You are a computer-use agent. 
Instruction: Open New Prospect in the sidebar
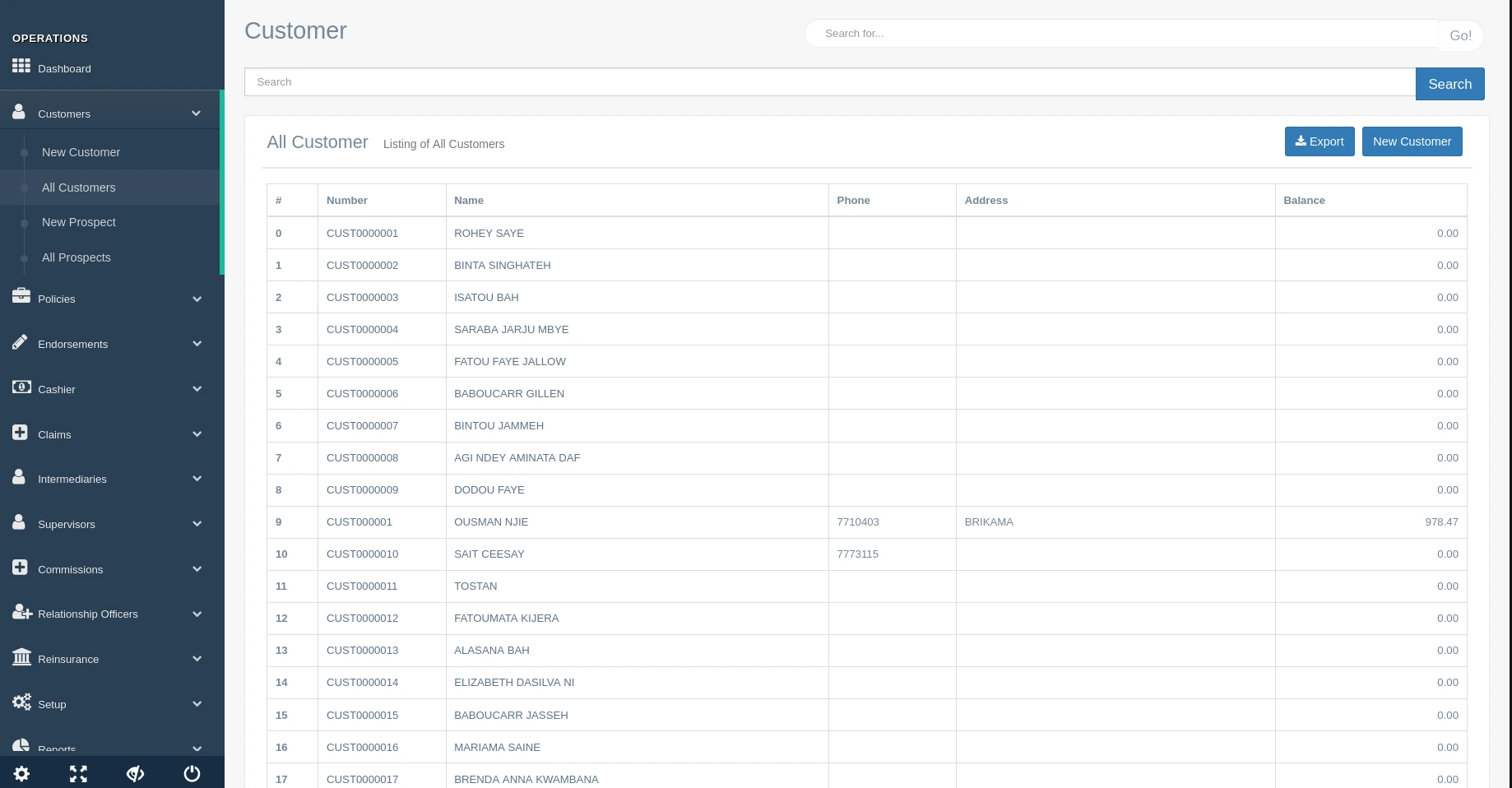78,222
